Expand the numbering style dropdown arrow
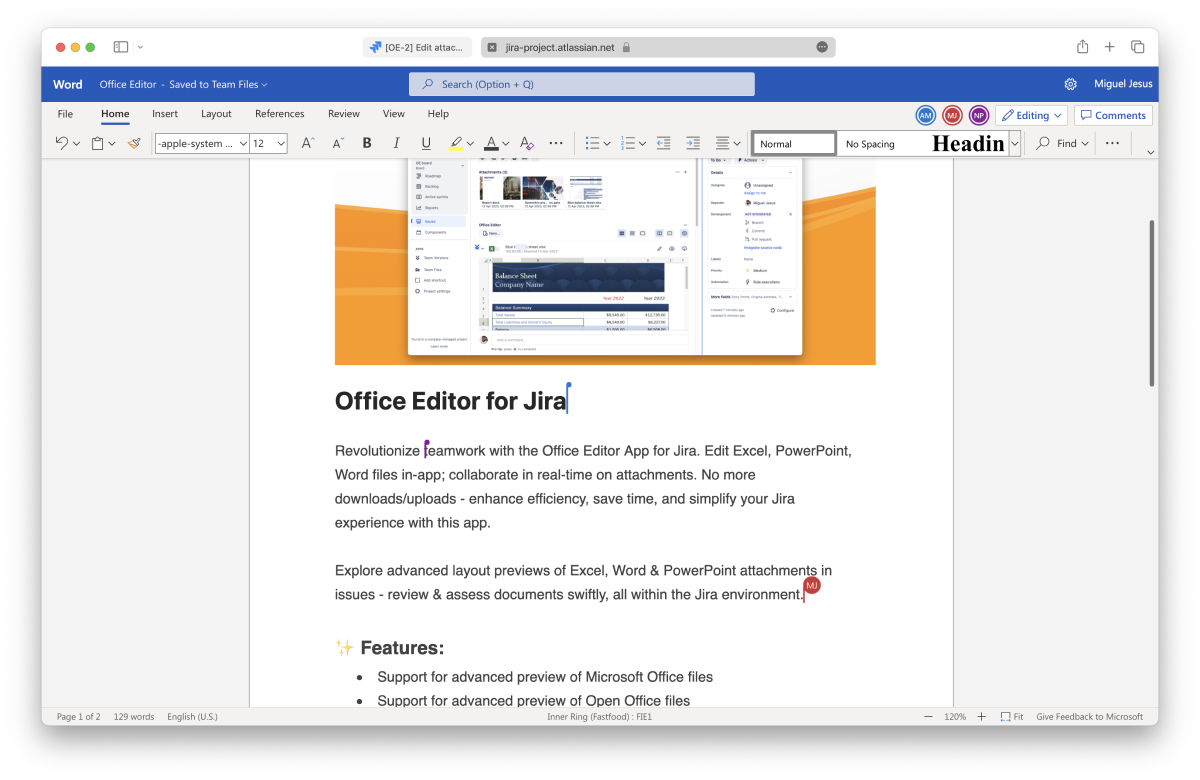 click(x=642, y=144)
